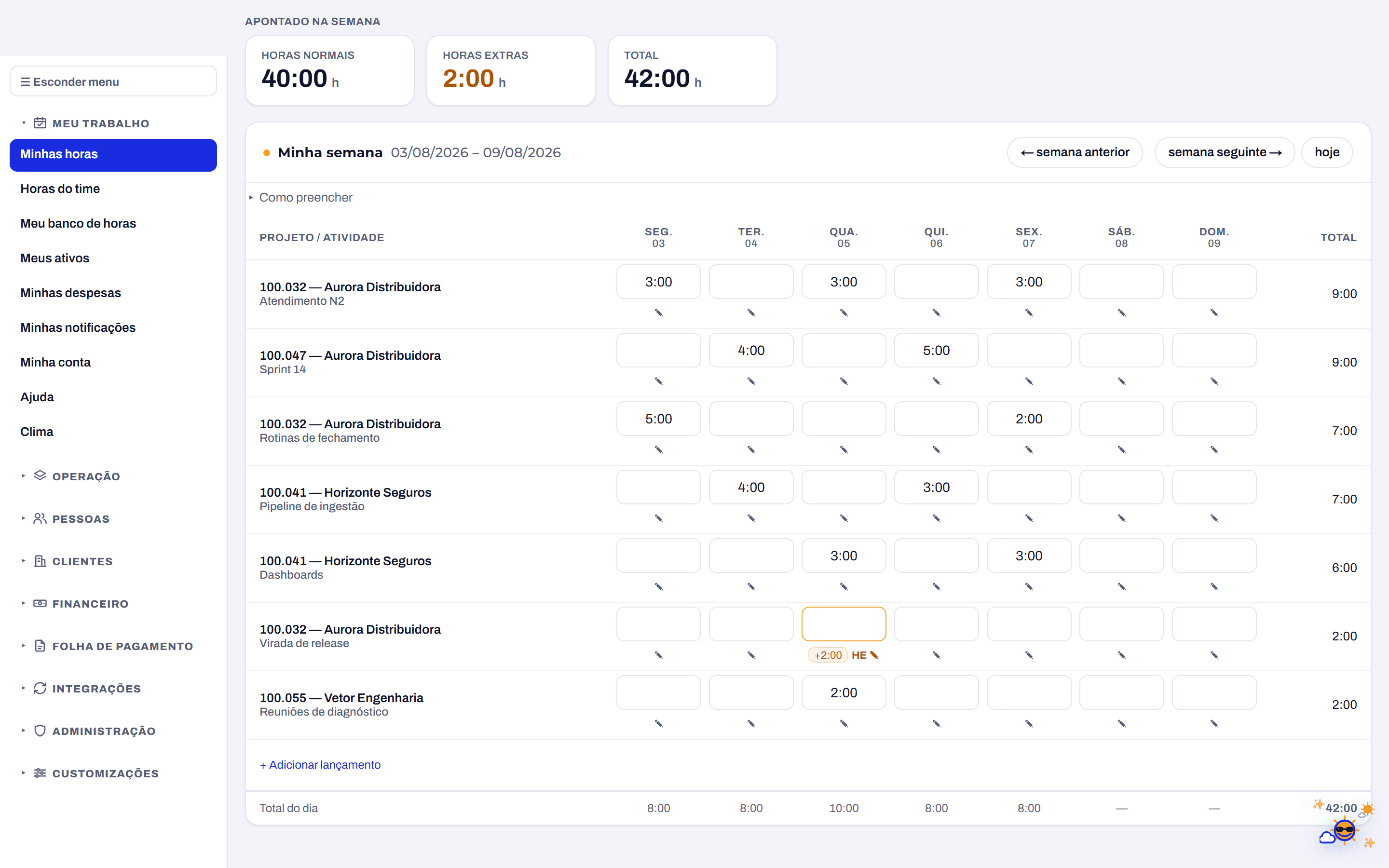
Task: Open Meu banco de horas page
Action: coord(113,223)
